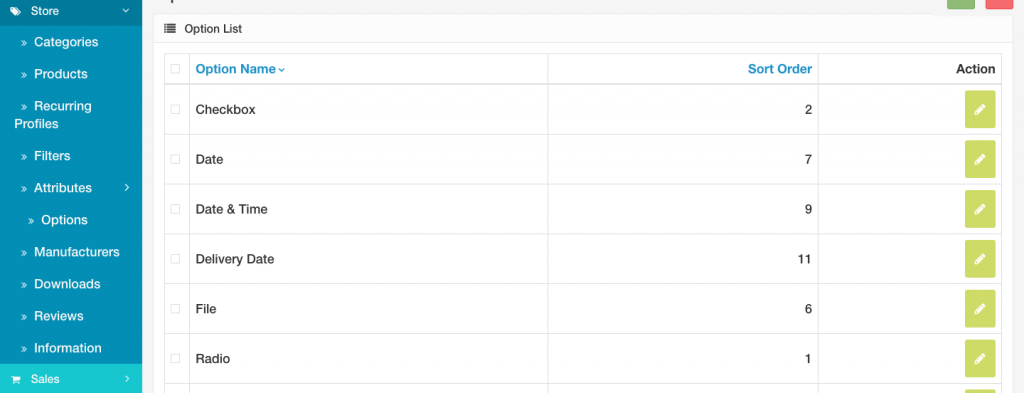
Task: Toggle the select-all checkbox in table header
Action: (175, 69)
